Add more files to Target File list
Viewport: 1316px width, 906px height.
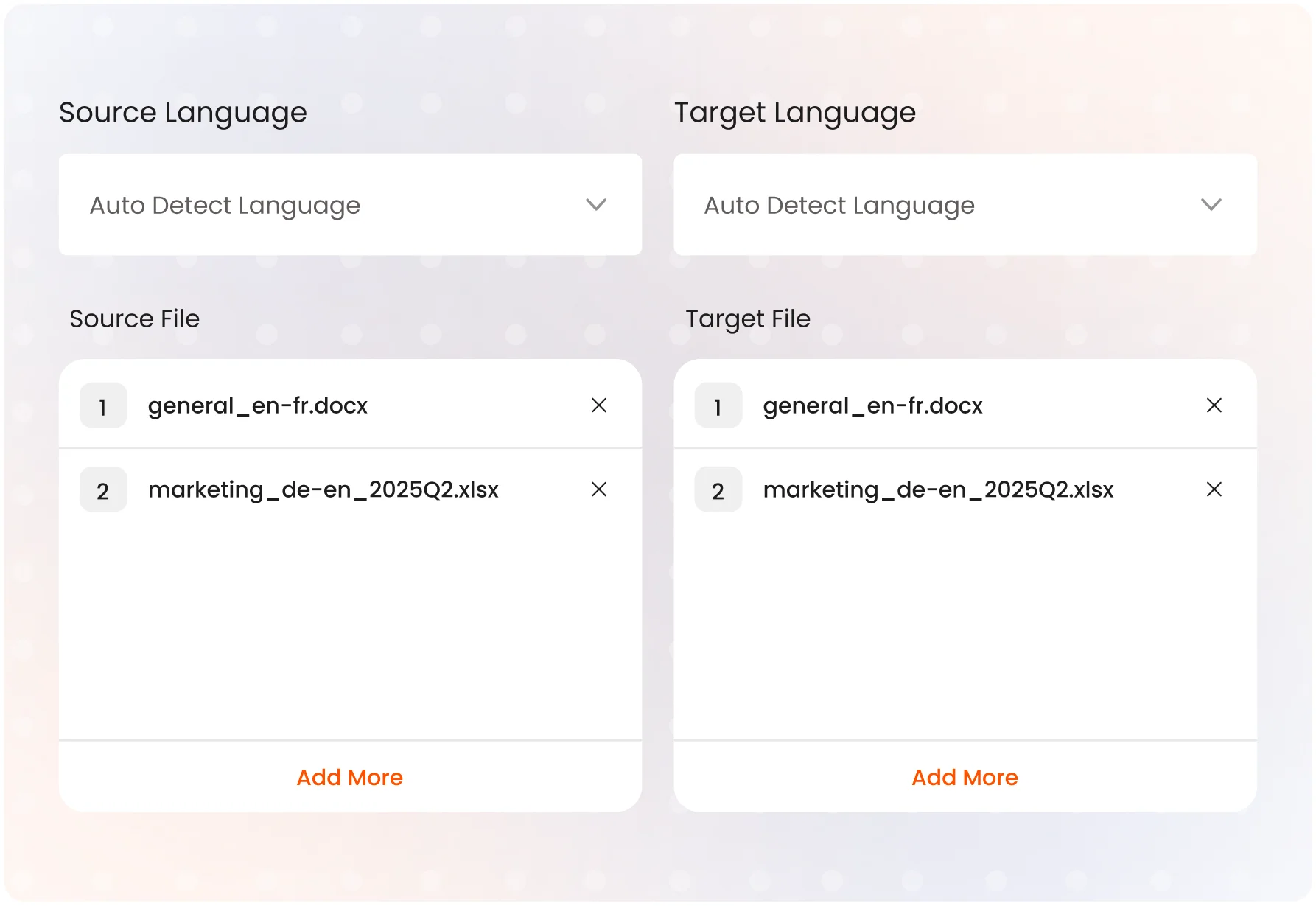[x=965, y=777]
